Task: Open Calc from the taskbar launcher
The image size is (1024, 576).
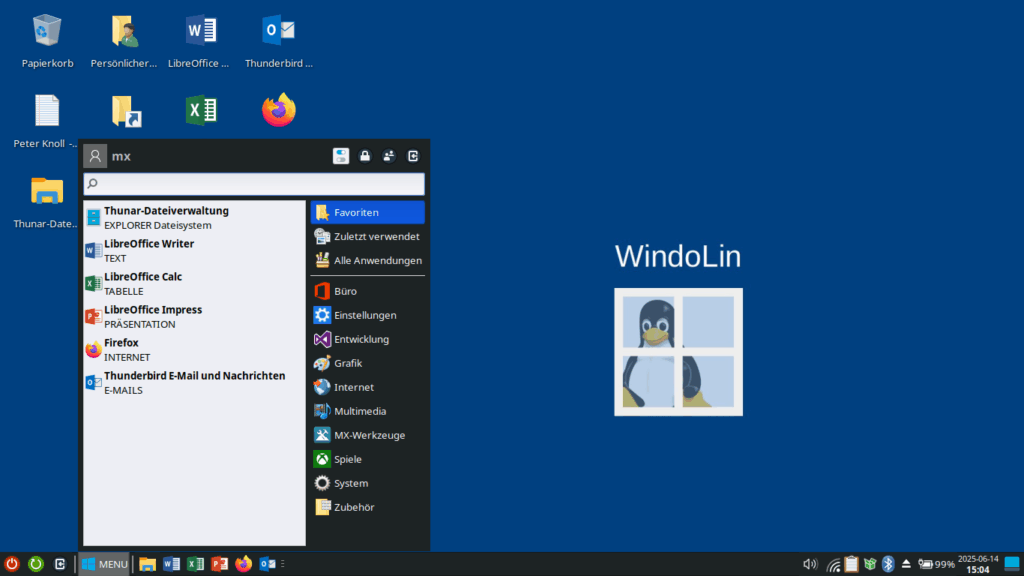Action: tap(195, 564)
